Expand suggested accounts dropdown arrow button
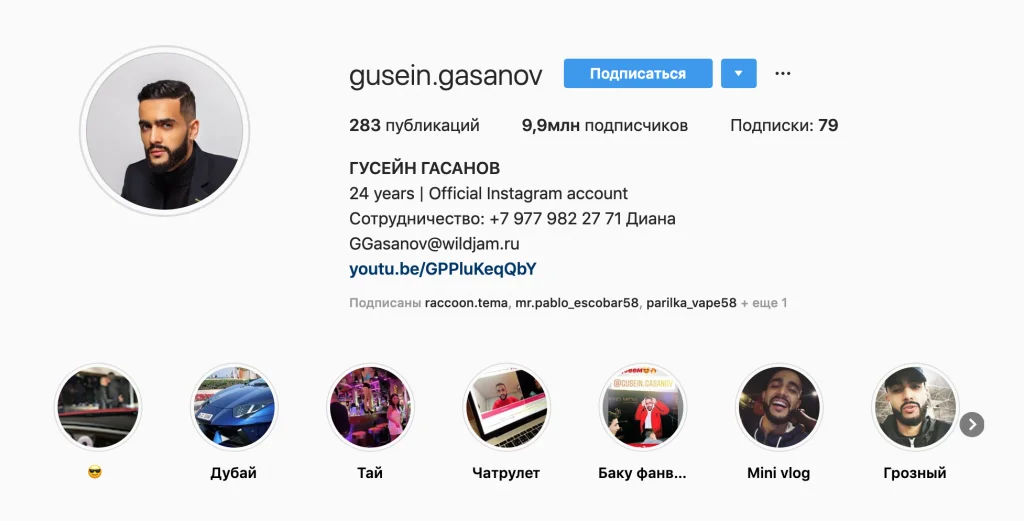This screenshot has width=1024, height=521. (x=739, y=73)
